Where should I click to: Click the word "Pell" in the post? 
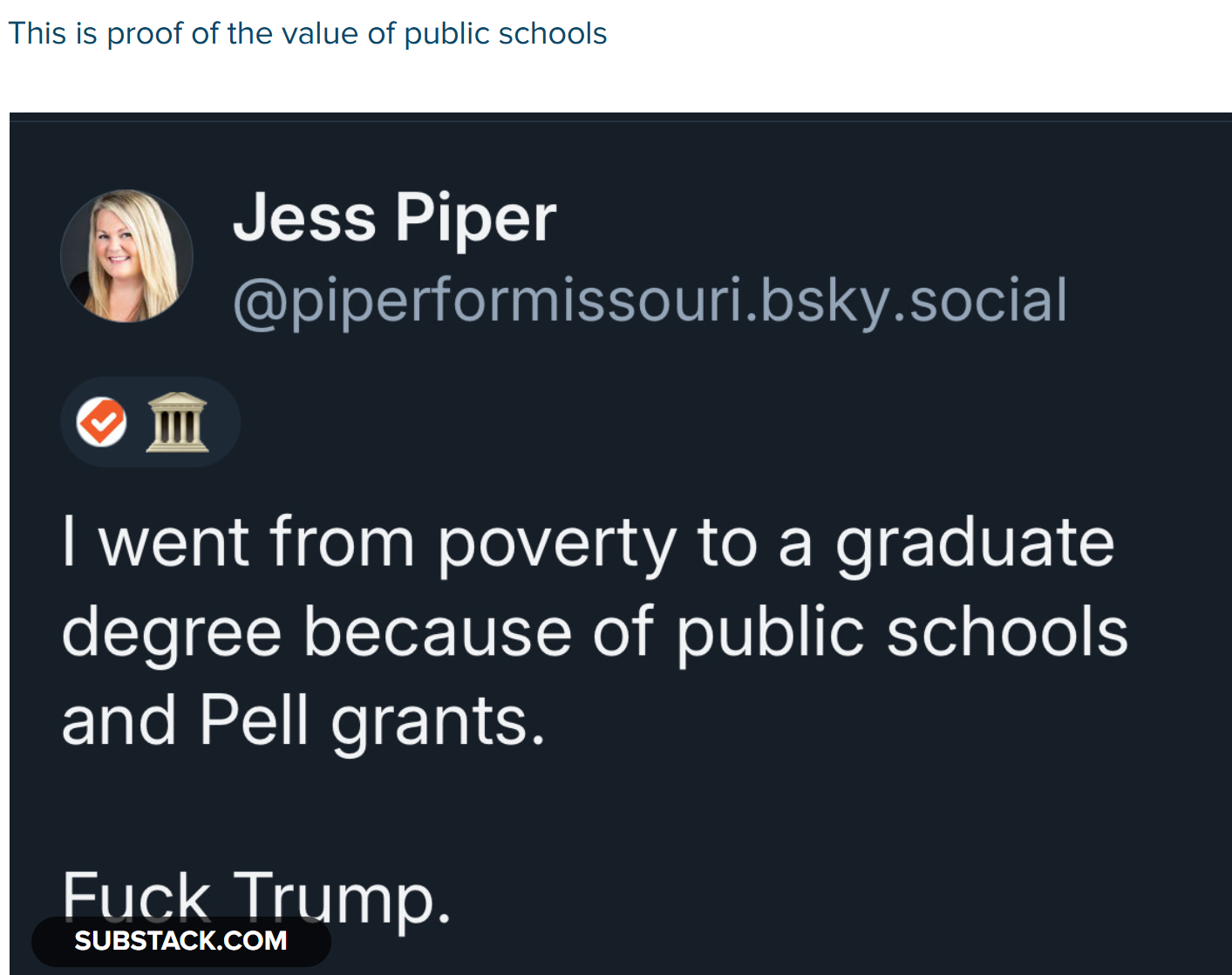[x=254, y=721]
